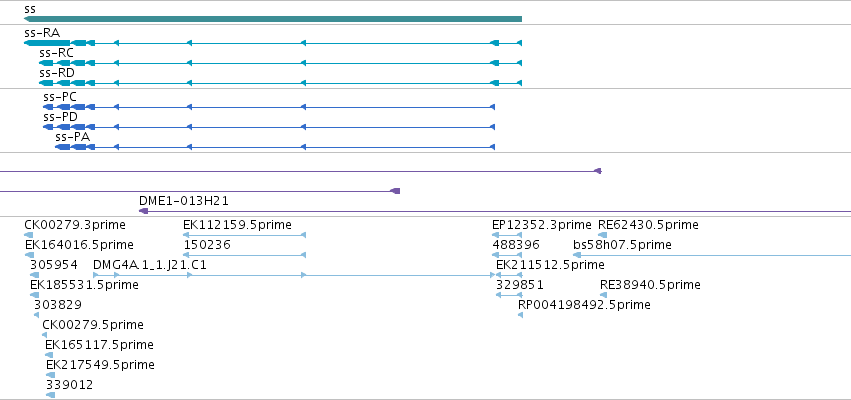Select the ss-PA protein label
The width and height of the screenshot is (851, 400).
click(73, 137)
